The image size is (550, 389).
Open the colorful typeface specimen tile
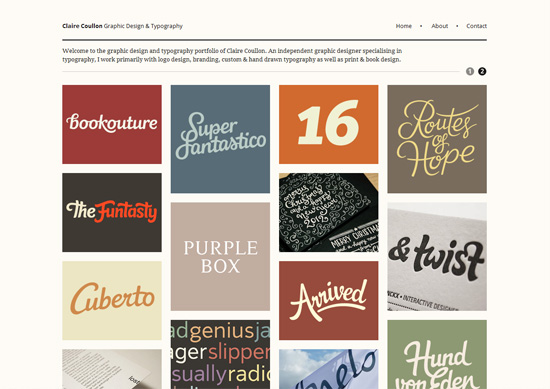(x=220, y=354)
